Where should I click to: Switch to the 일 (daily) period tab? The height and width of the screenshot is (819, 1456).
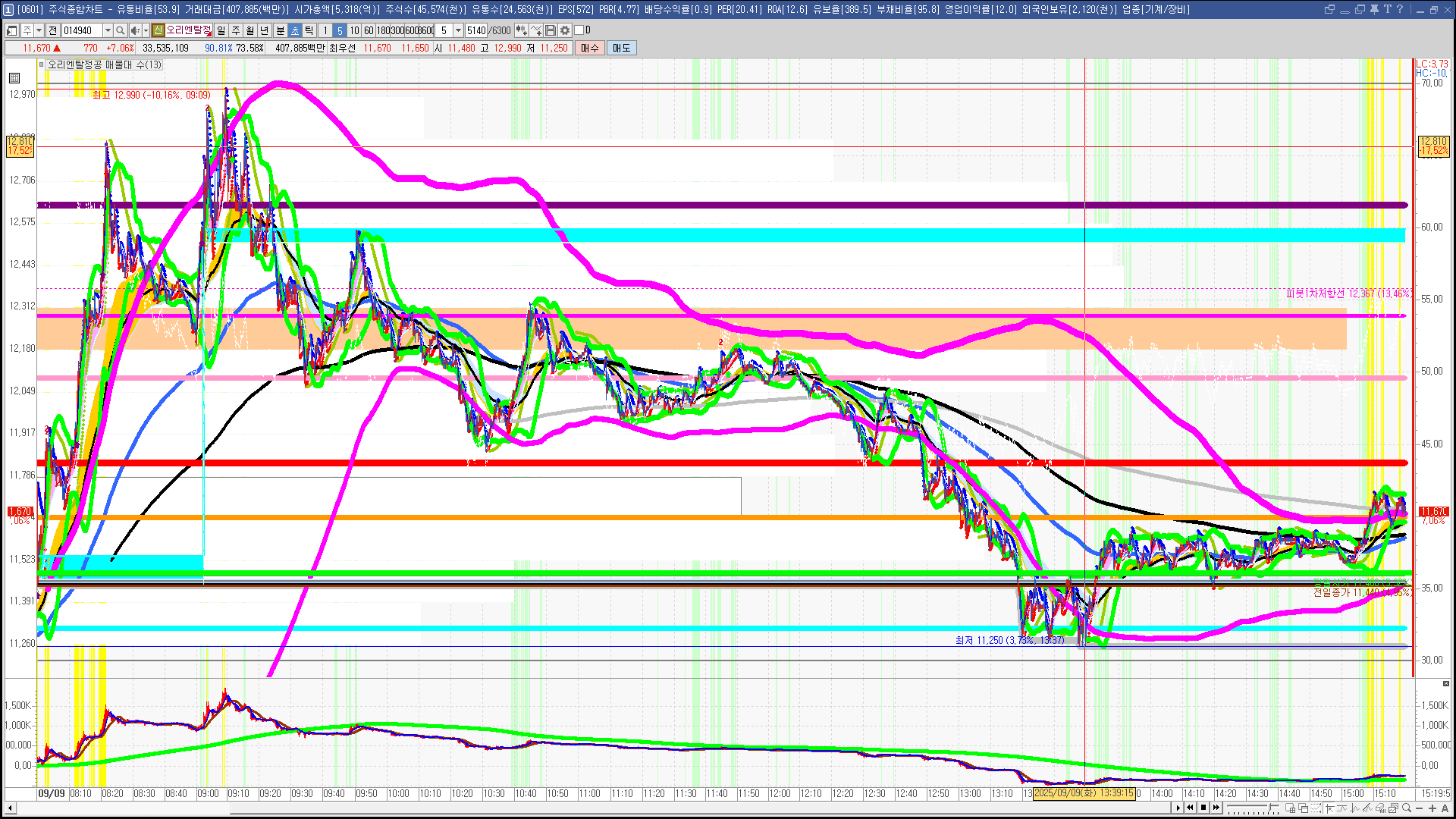tap(221, 30)
